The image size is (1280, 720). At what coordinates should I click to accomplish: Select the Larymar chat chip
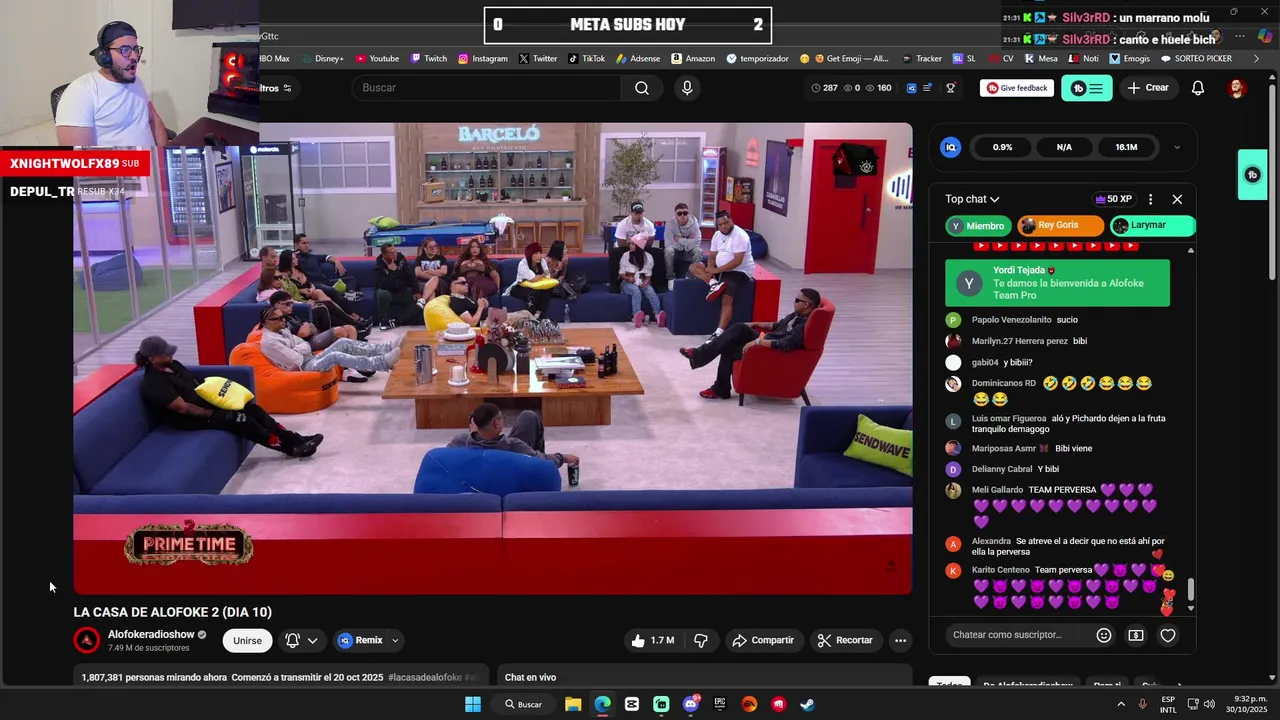pyautogui.click(x=1152, y=226)
